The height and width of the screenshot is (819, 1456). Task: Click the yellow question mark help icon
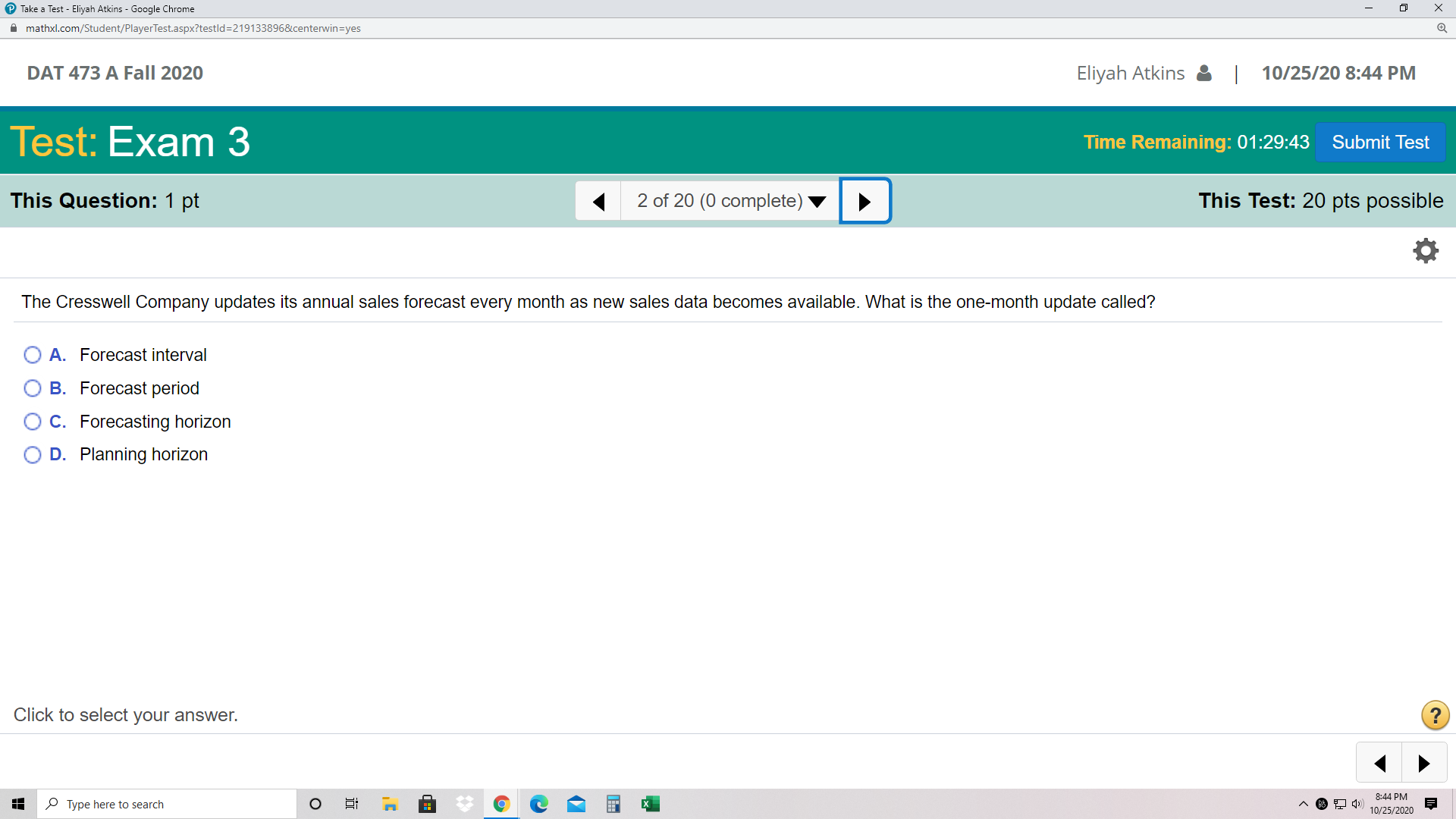tap(1435, 715)
